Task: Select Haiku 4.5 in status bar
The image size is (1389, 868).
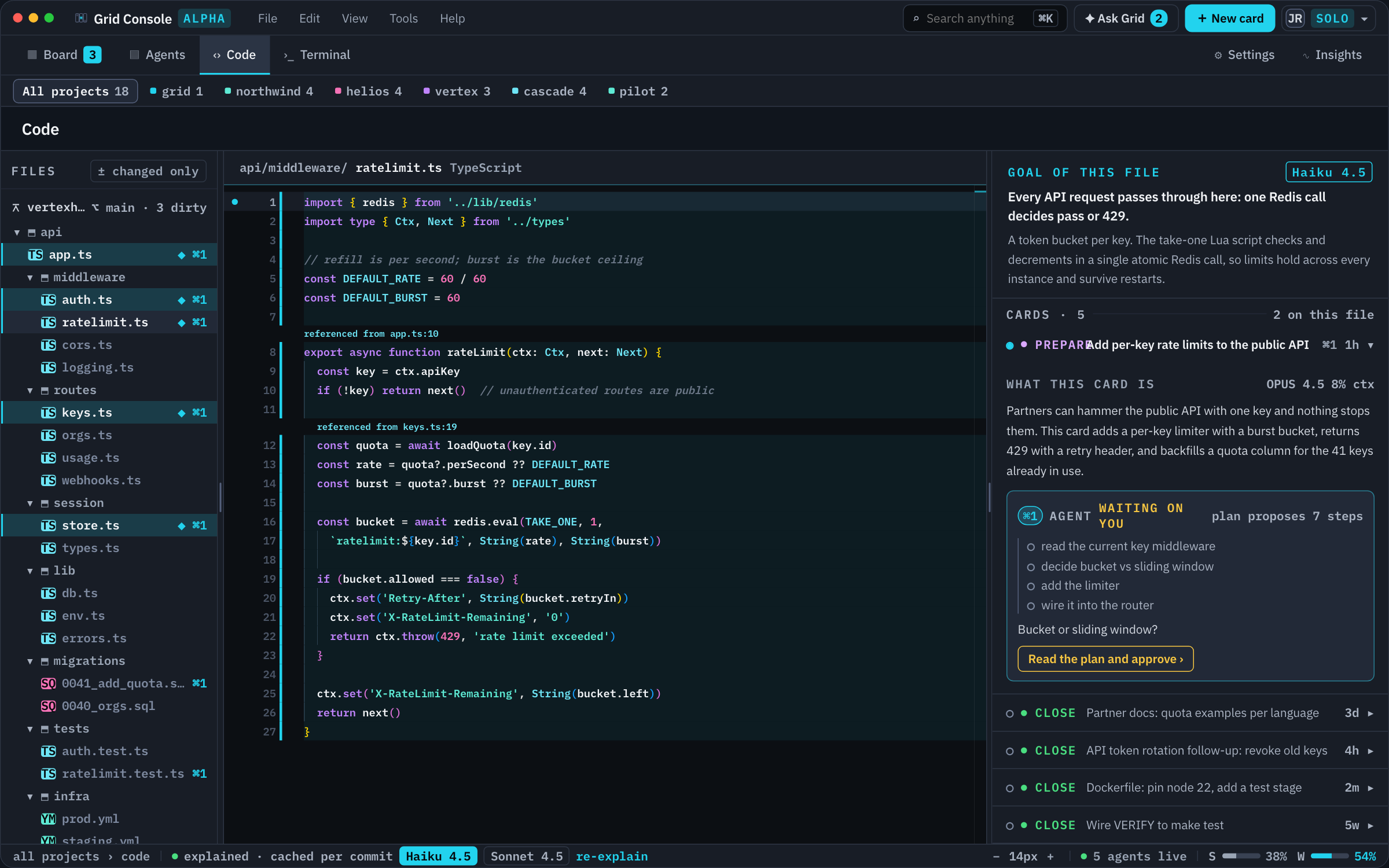Action: click(x=438, y=856)
